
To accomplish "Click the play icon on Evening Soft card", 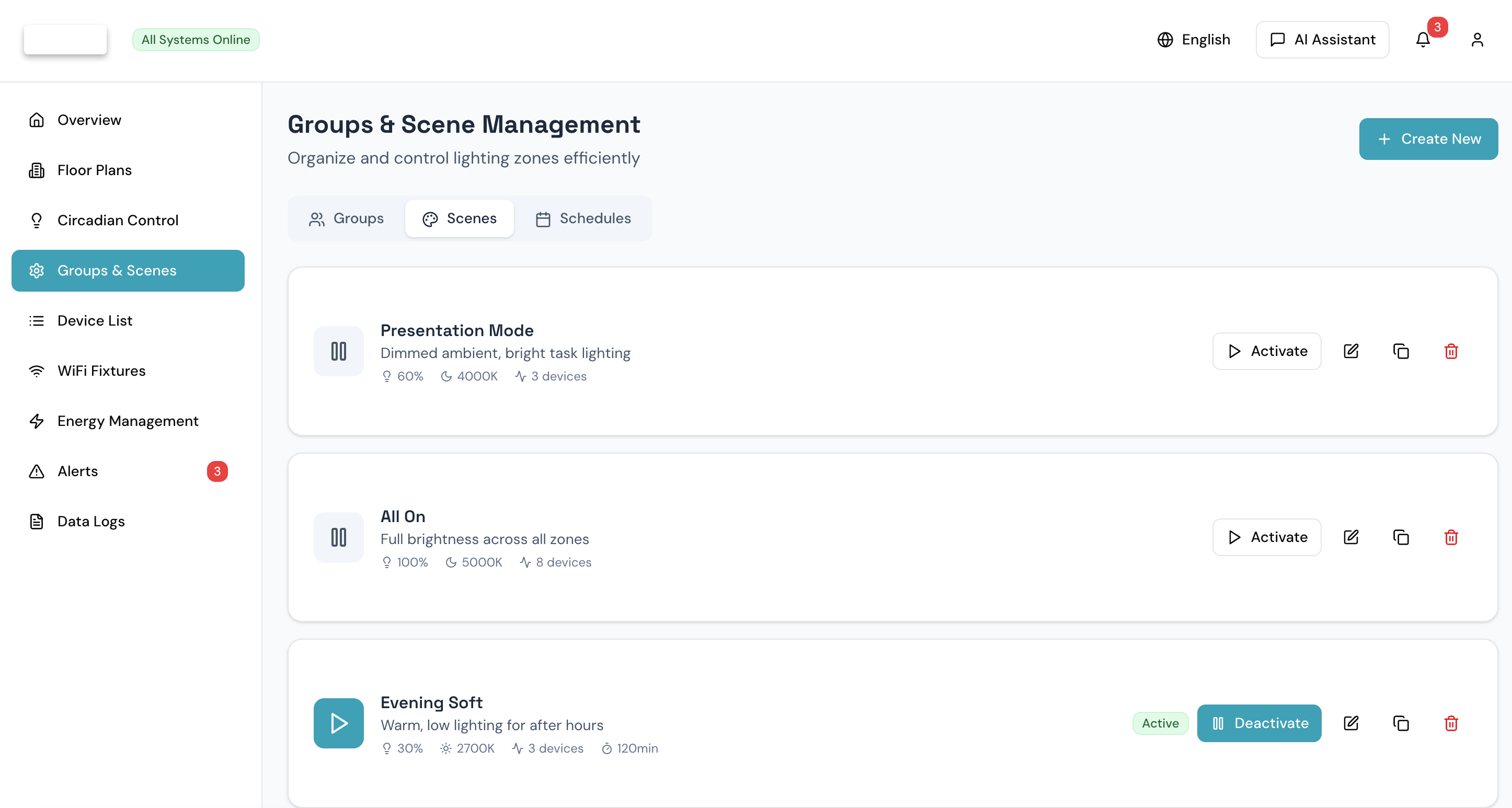I will [338, 723].
